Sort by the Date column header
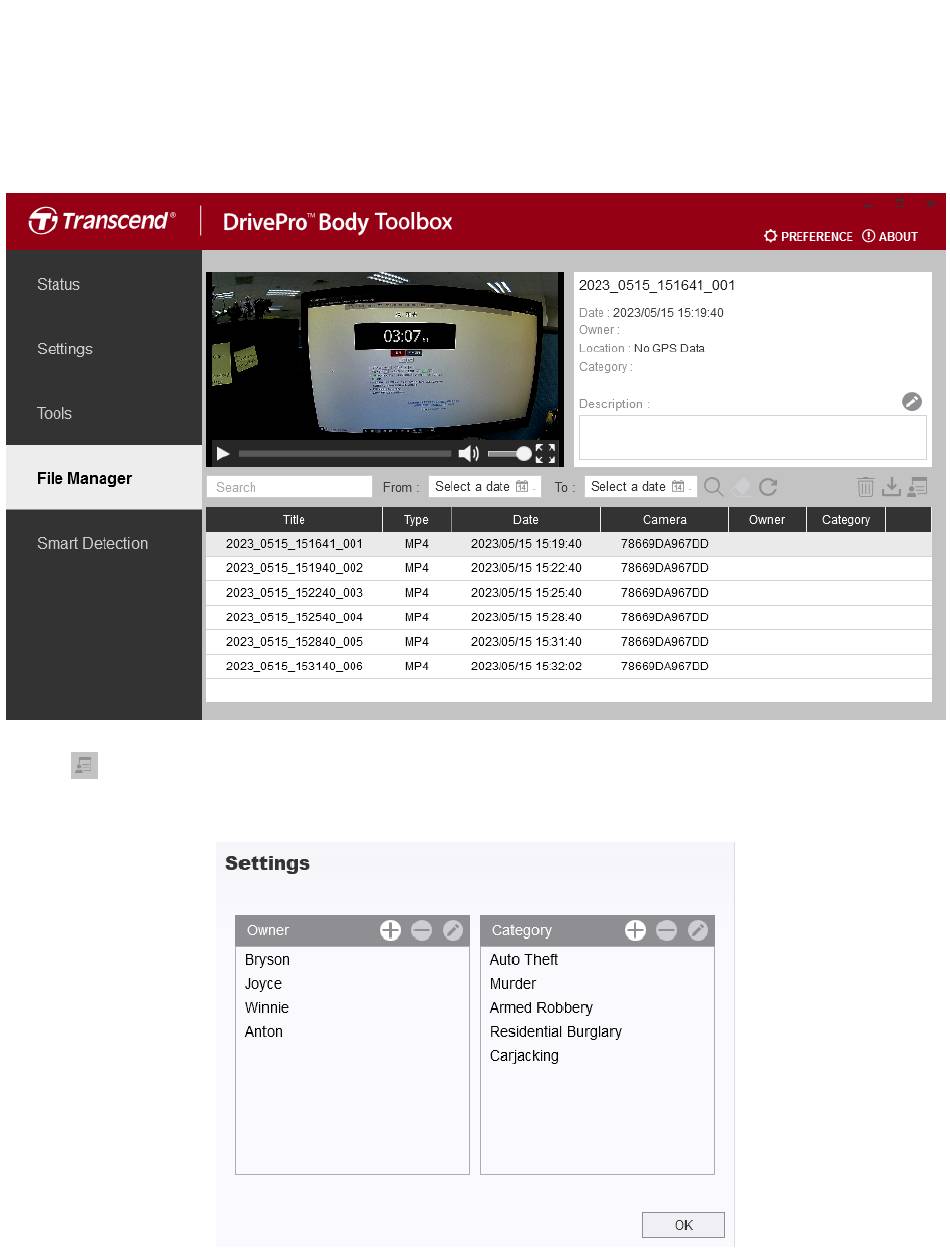Screen dimensions: 950x1260 (526, 520)
